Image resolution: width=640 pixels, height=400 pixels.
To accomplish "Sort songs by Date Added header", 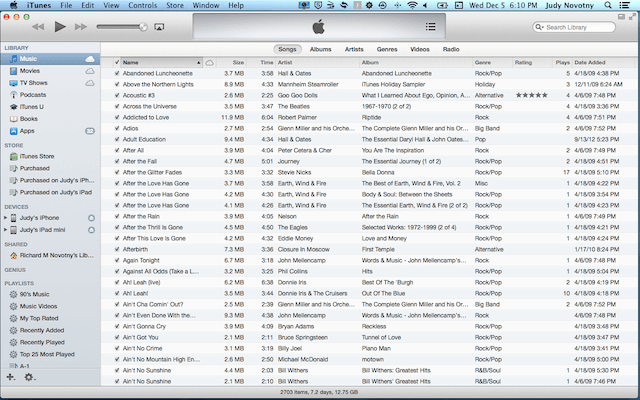I will [604, 63].
